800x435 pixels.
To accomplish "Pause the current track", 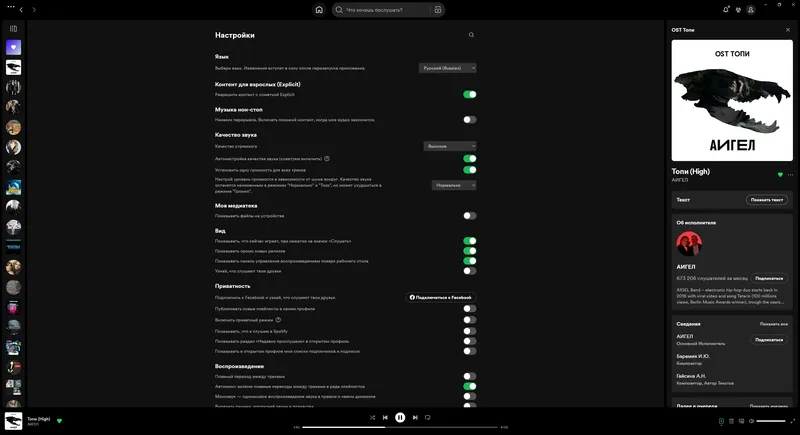I will [399, 417].
